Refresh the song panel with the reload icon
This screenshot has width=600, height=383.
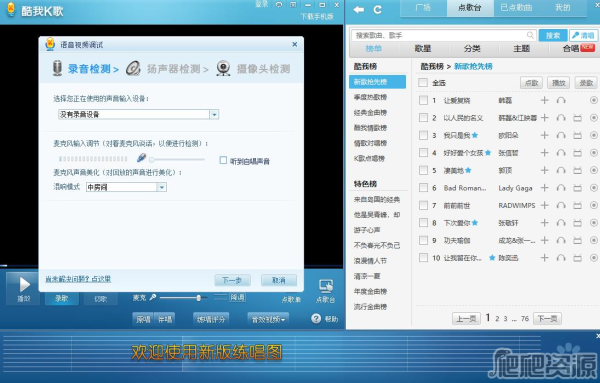click(x=378, y=10)
